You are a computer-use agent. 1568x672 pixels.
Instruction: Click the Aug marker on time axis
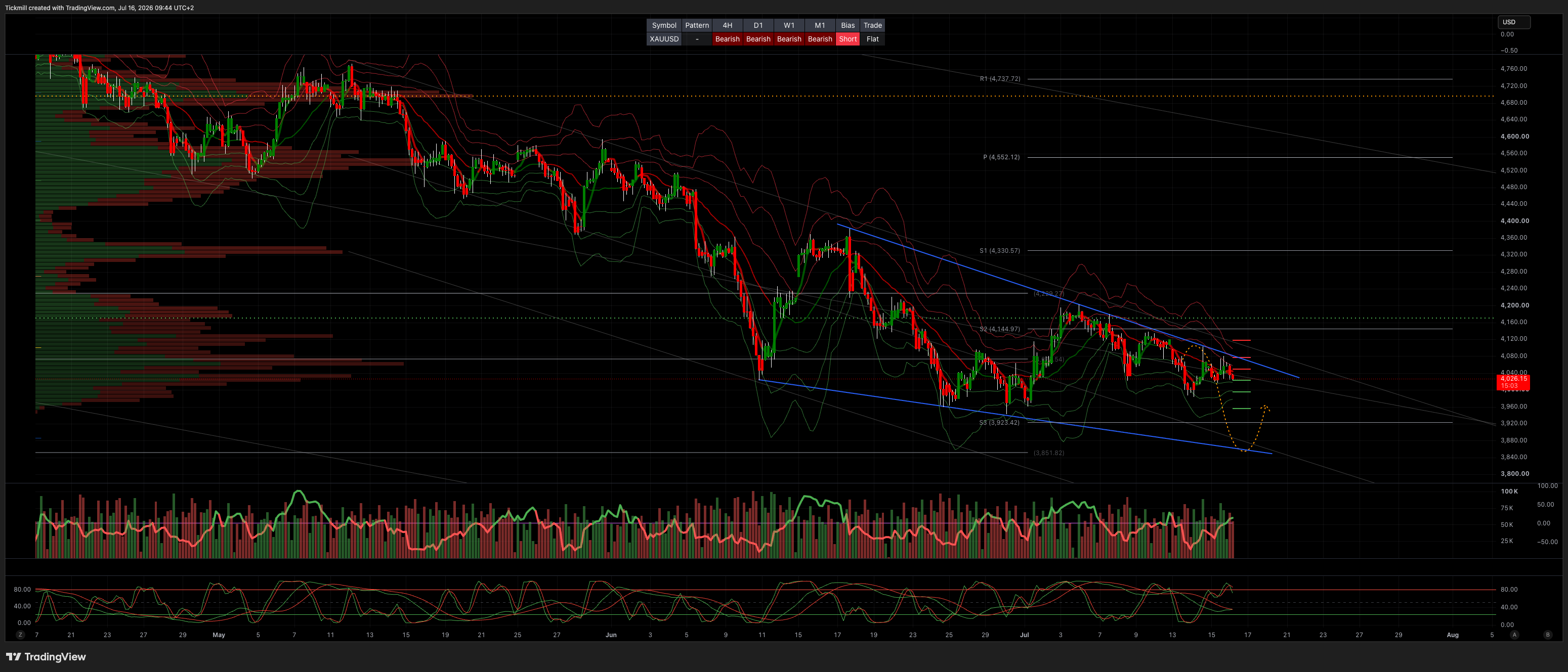pos(1452,635)
